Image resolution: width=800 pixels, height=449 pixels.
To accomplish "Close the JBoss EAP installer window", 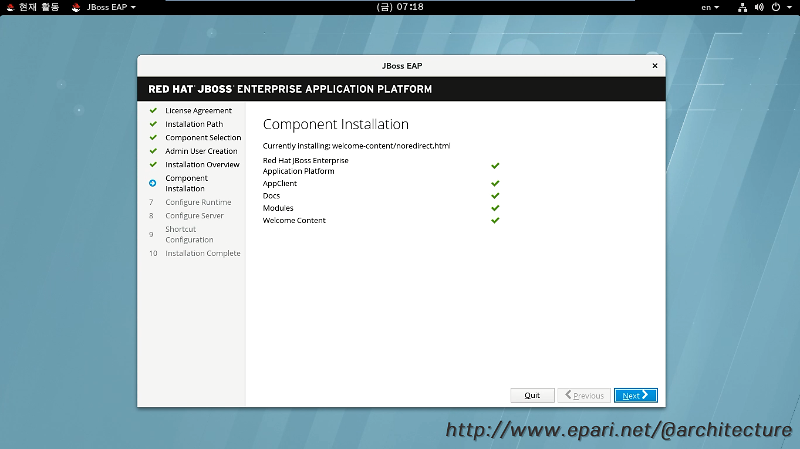I will [655, 66].
